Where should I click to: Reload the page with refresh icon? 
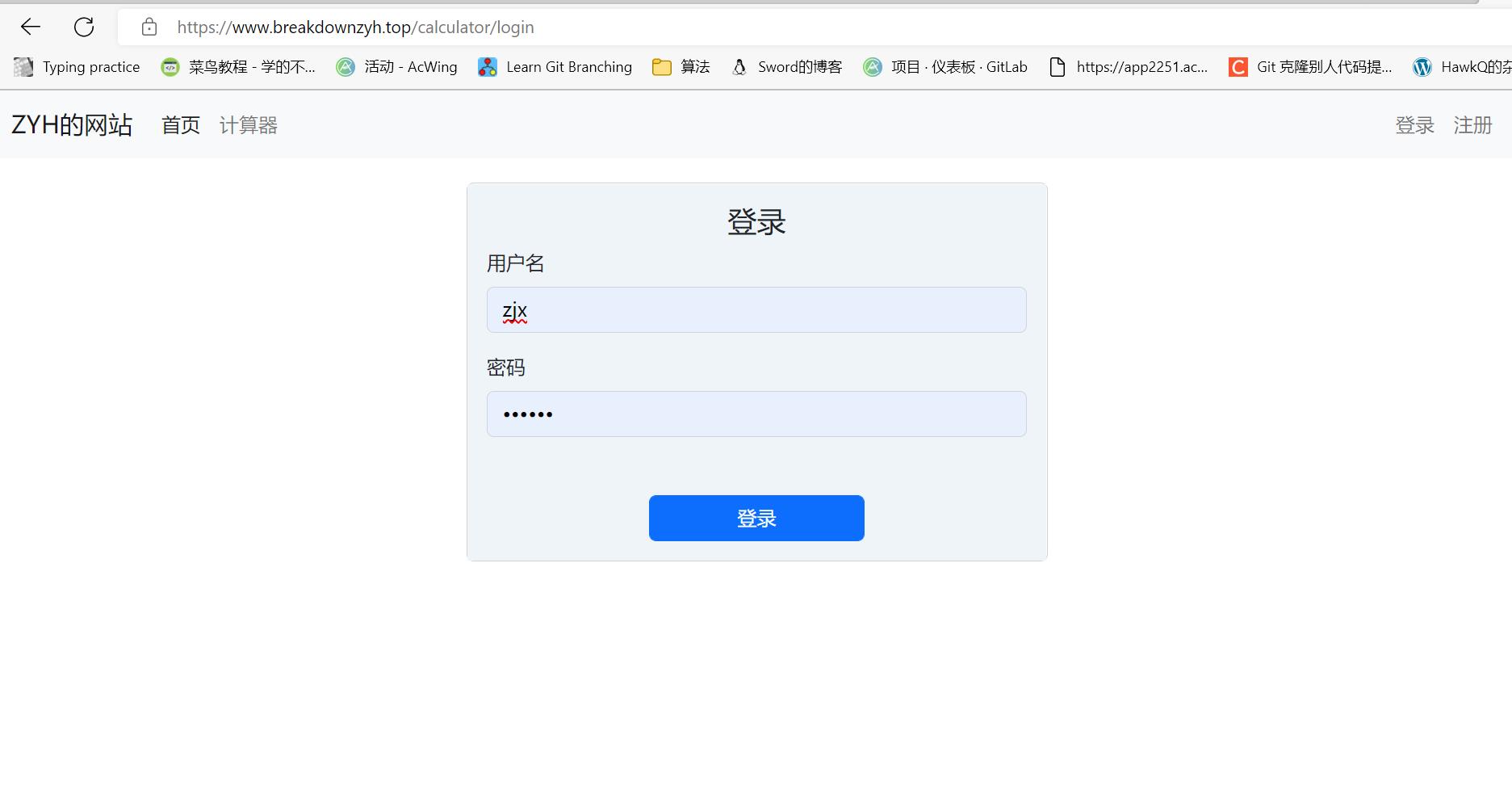pos(84,27)
